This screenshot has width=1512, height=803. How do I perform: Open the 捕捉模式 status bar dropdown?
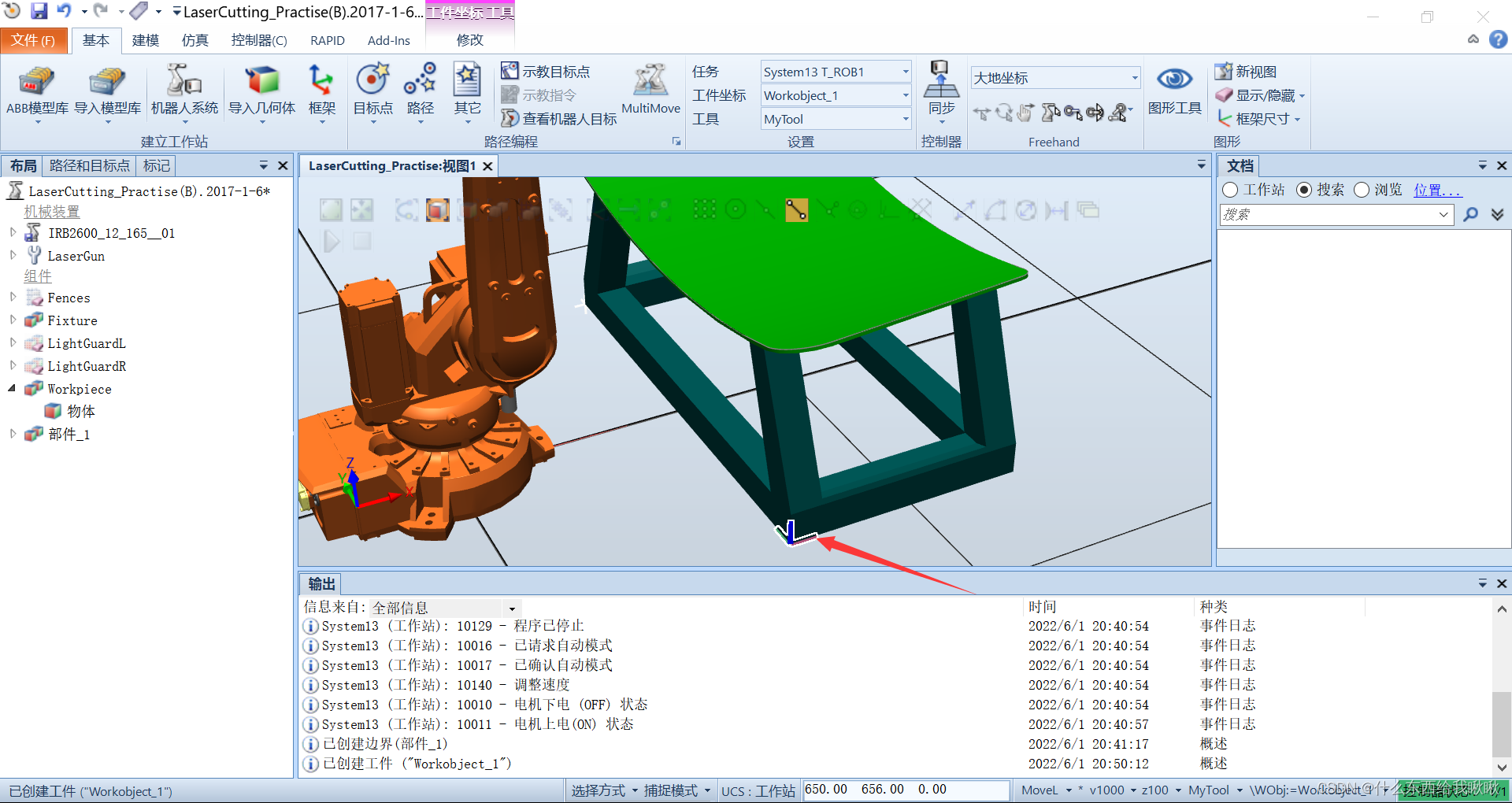click(676, 790)
